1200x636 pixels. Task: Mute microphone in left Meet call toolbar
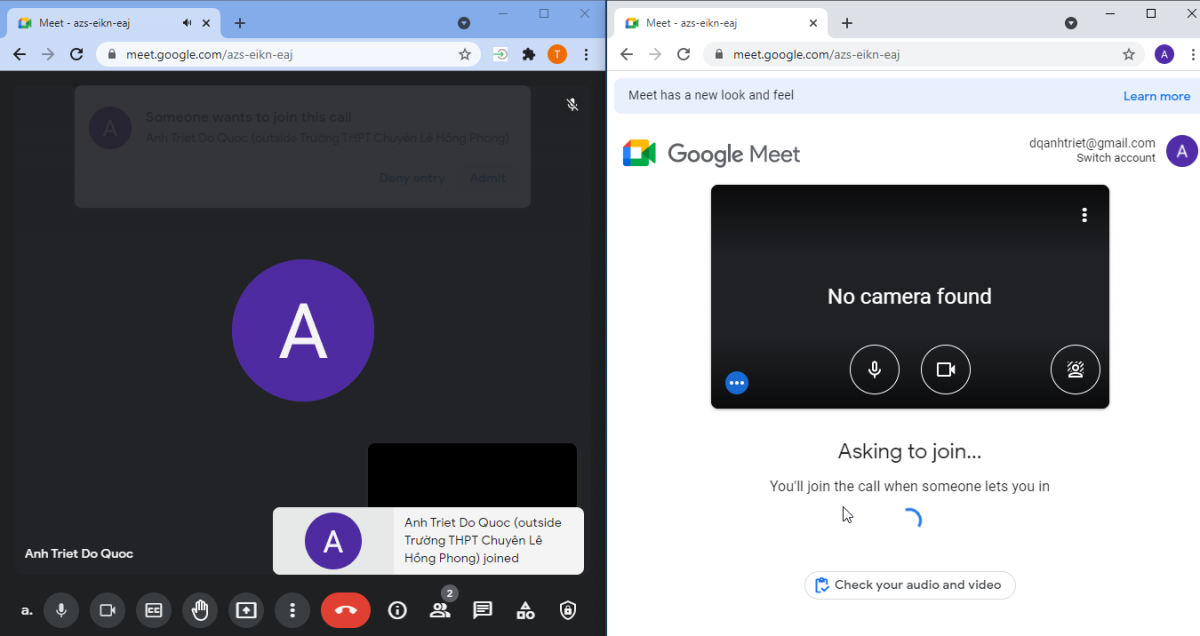[x=62, y=610]
